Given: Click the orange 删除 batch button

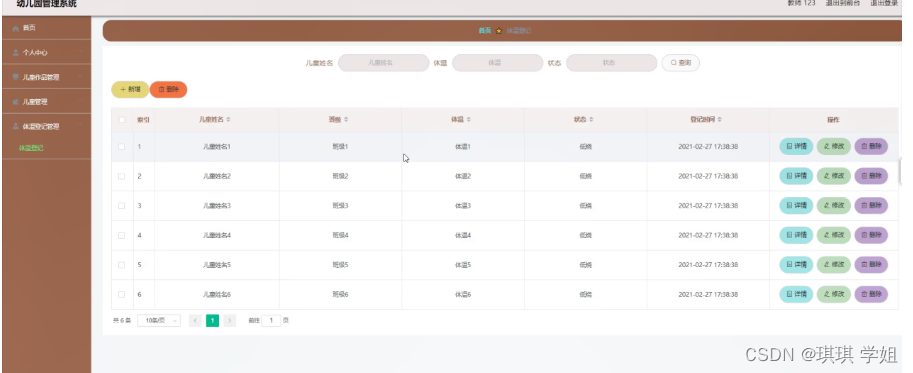Looking at the screenshot, I should point(168,90).
